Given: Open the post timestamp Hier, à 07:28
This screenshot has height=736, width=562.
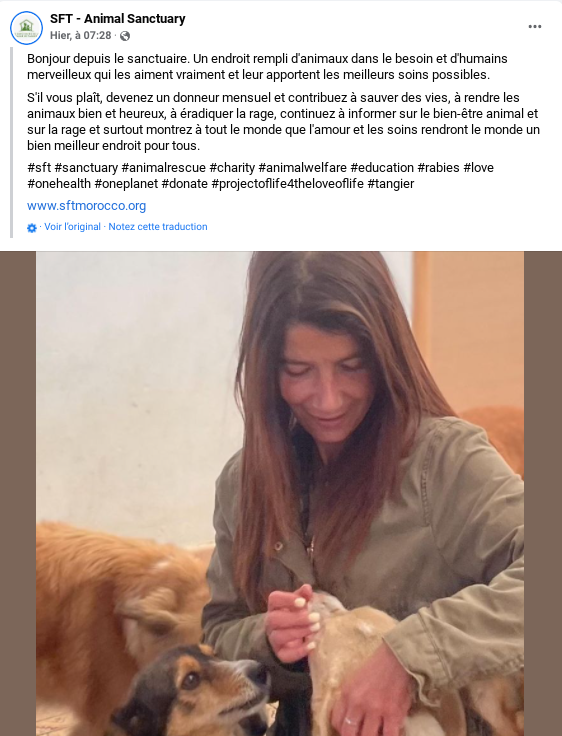Looking at the screenshot, I should [81, 36].
